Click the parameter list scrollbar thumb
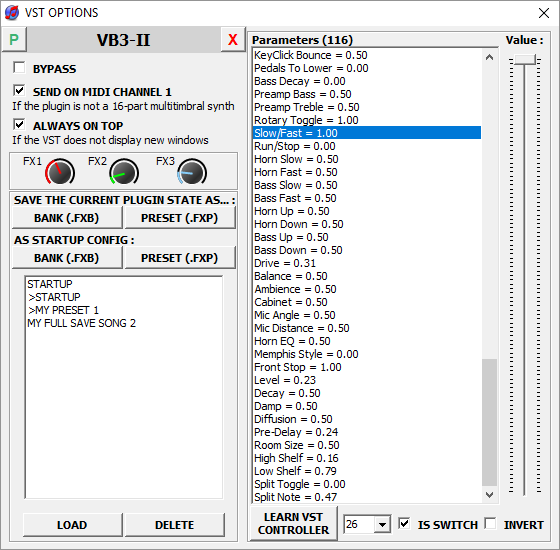Image resolution: width=560 pixels, height=550 pixels. click(489, 422)
